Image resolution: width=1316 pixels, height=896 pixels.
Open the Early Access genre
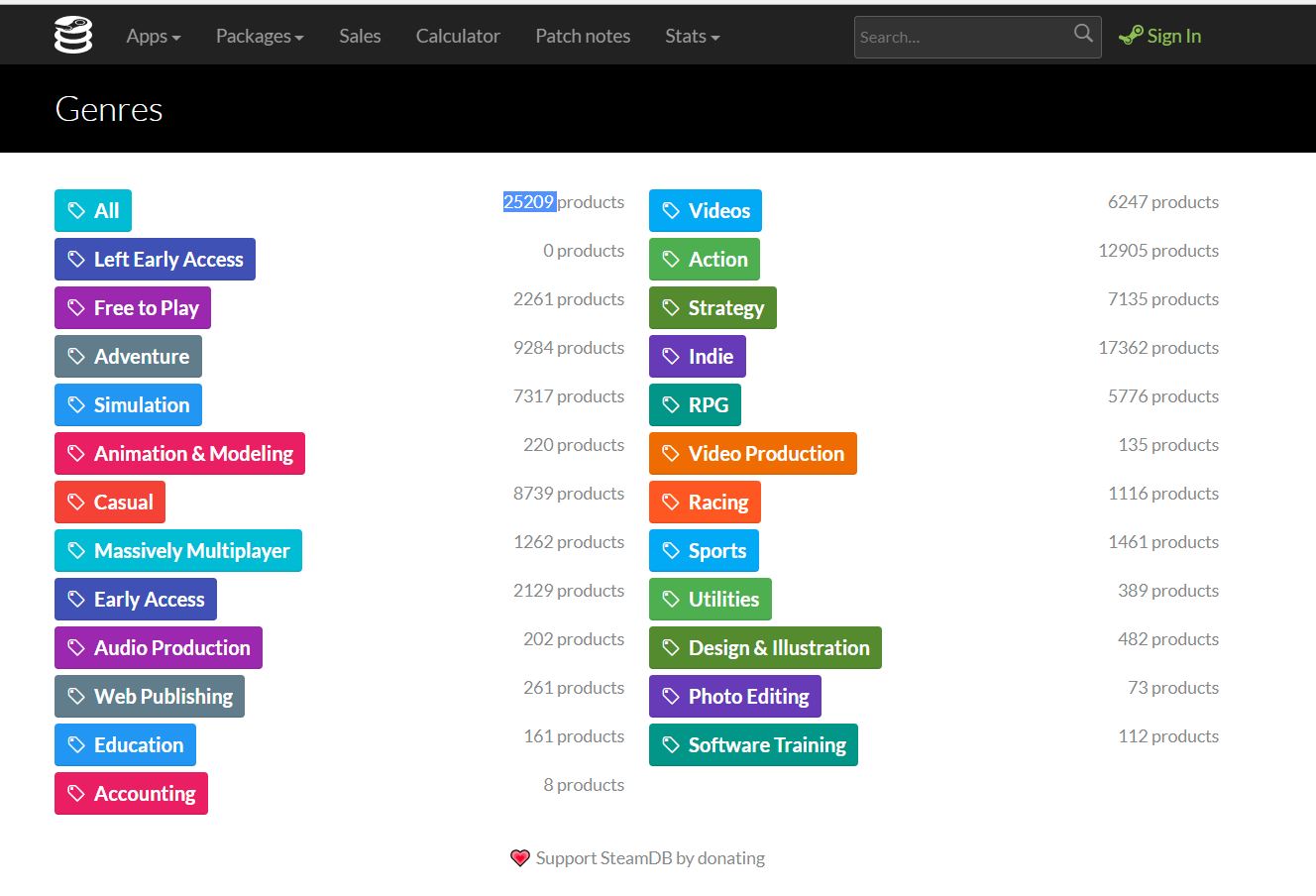(x=136, y=599)
